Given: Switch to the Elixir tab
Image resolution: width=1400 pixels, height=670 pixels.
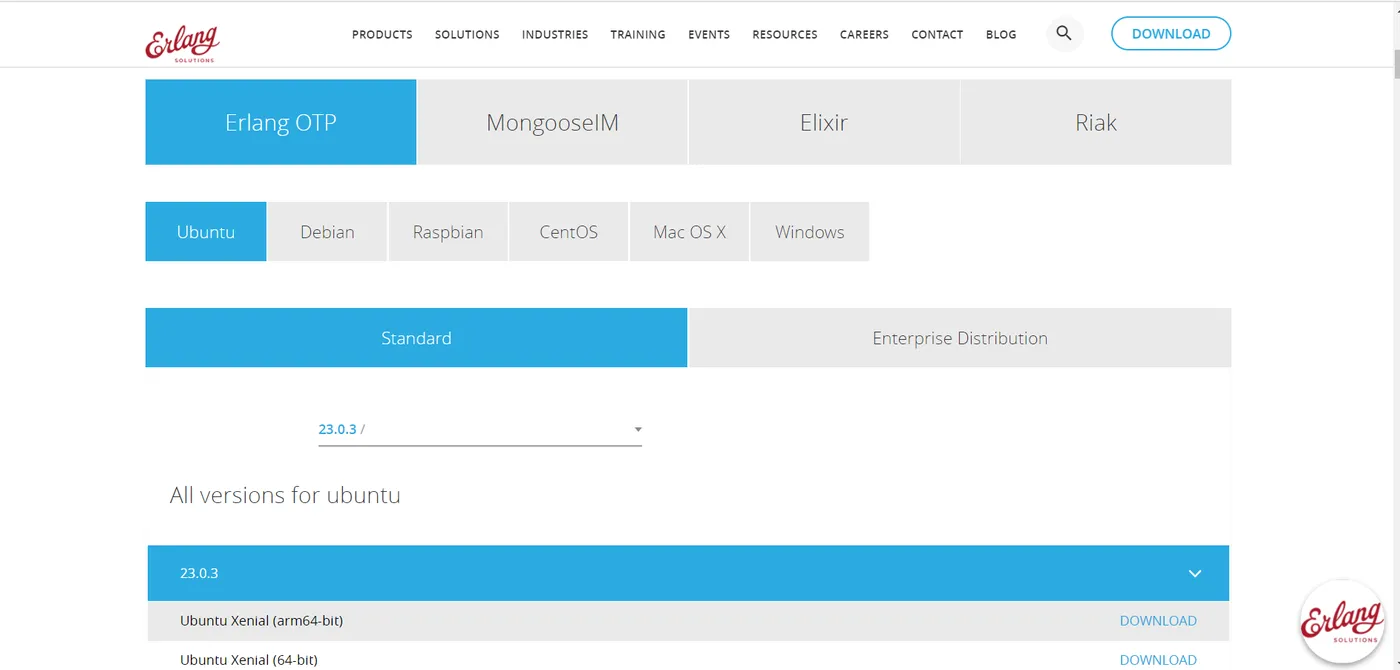Looking at the screenshot, I should pyautogui.click(x=824, y=122).
